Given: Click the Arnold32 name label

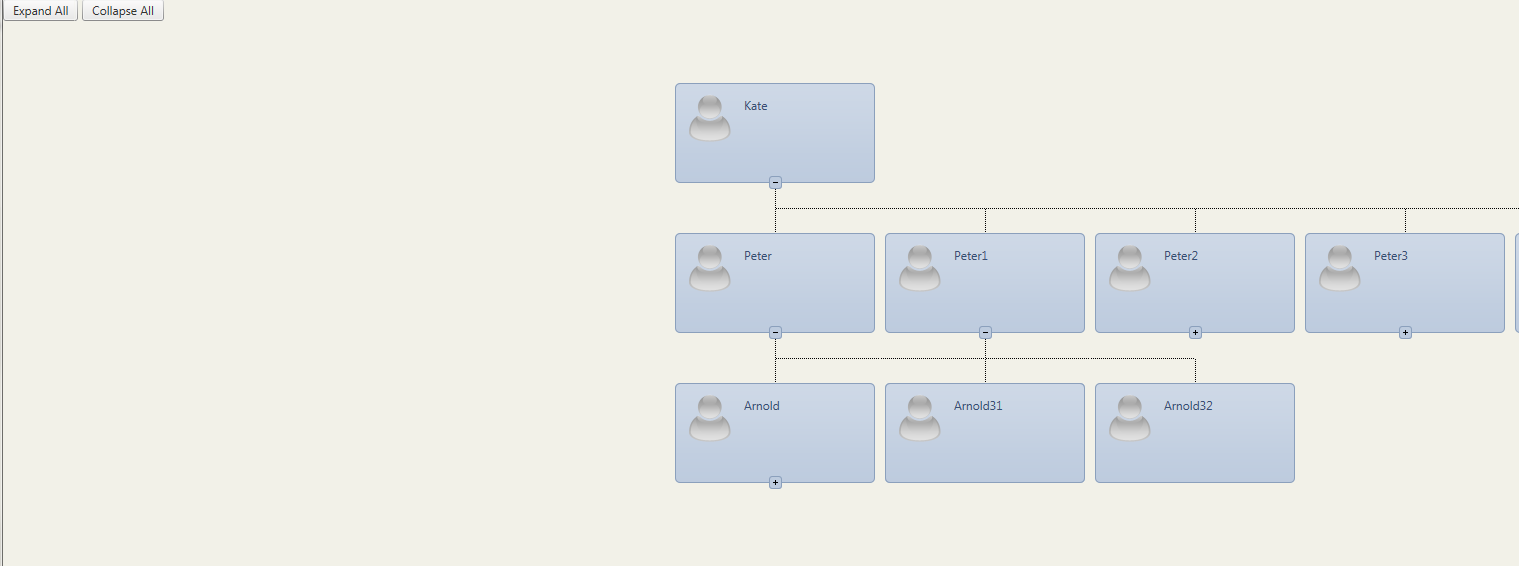Looking at the screenshot, I should pyautogui.click(x=1188, y=406).
